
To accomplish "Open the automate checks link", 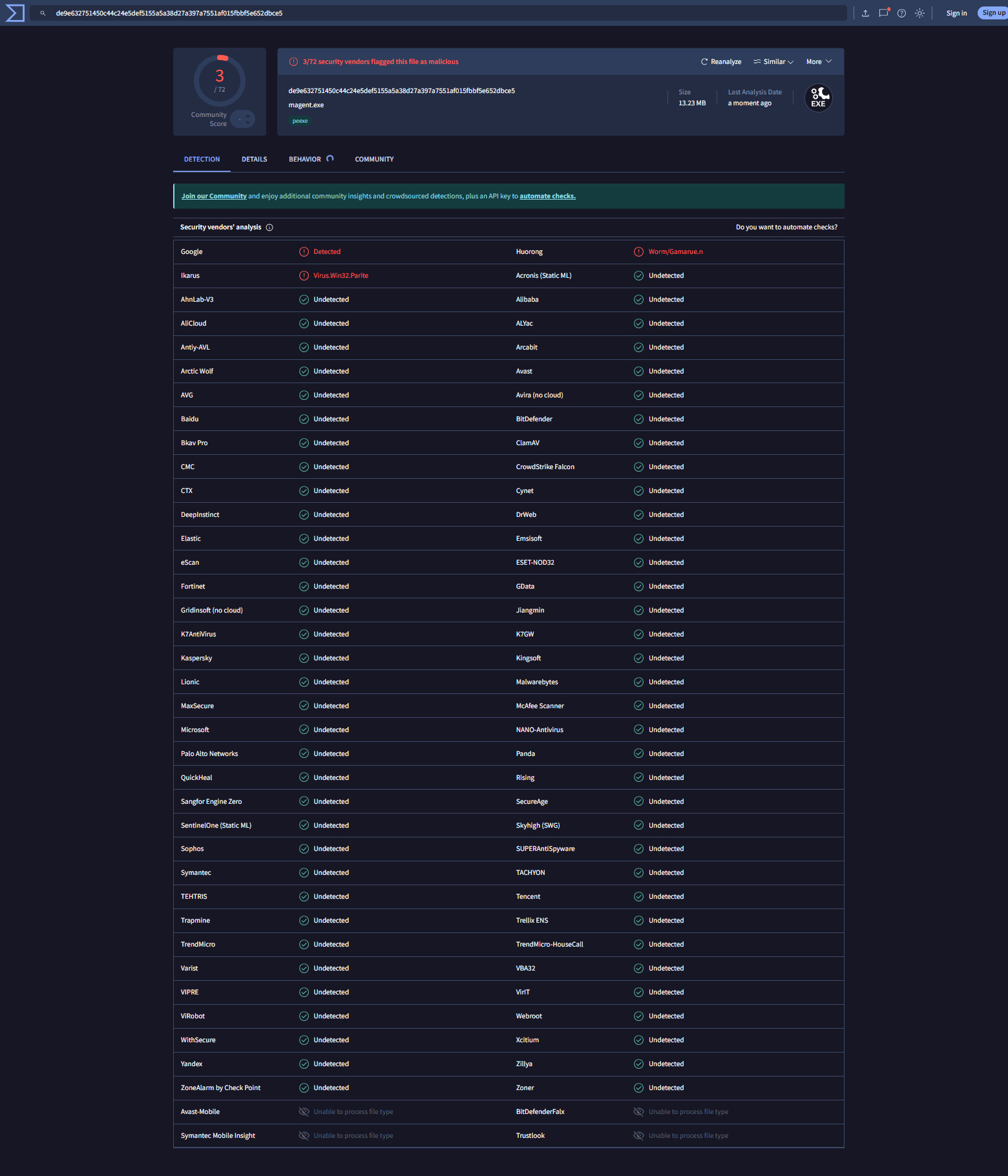I will click(x=547, y=196).
